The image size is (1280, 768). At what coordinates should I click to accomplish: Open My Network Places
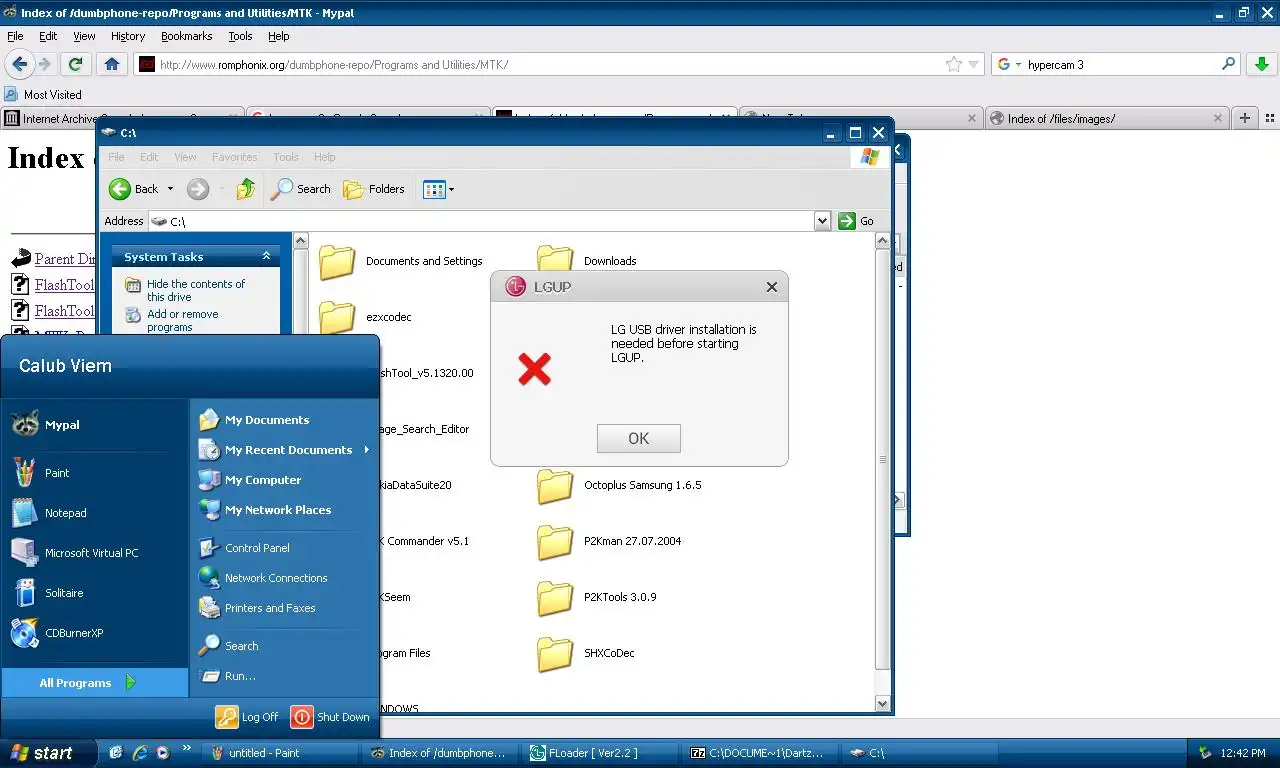pyautogui.click(x=283, y=510)
